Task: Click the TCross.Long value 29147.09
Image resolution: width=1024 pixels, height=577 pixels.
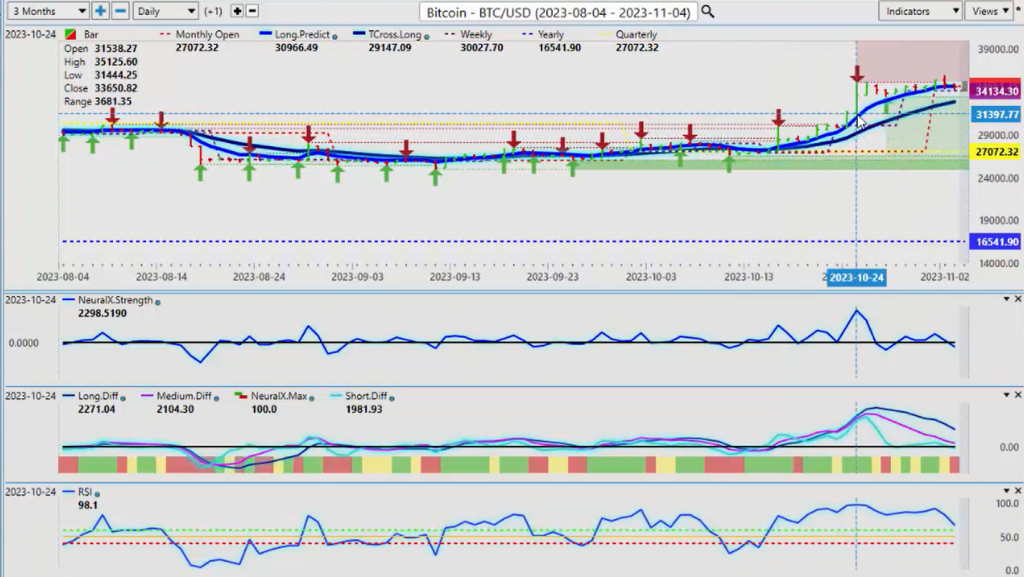Action: pyautogui.click(x=390, y=48)
